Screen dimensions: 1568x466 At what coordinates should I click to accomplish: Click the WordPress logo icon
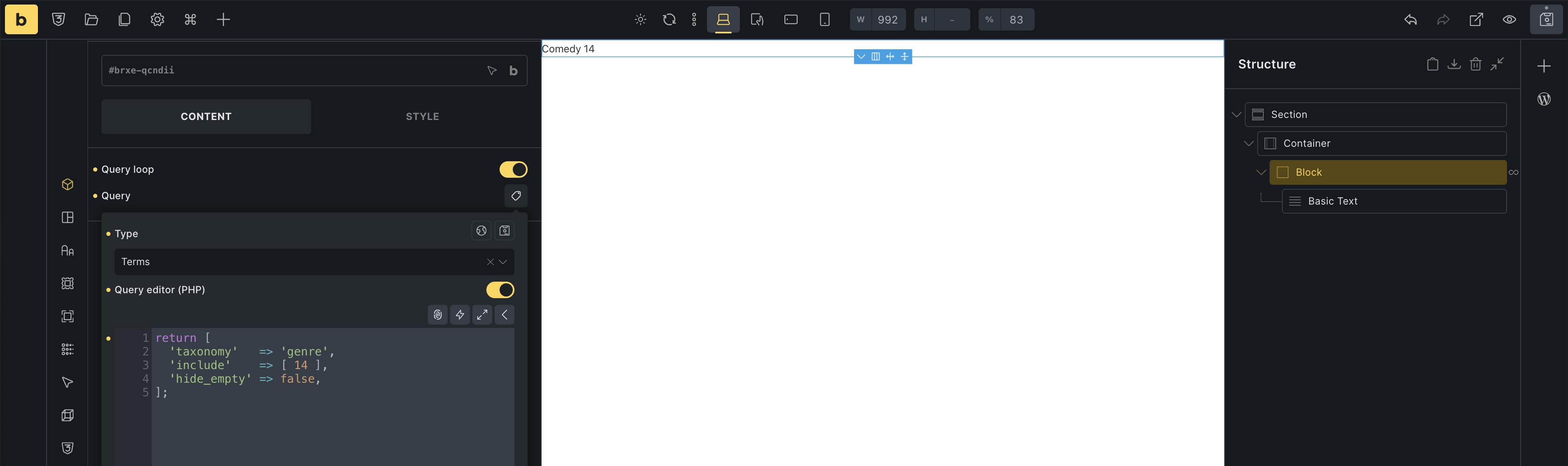[x=1544, y=99]
